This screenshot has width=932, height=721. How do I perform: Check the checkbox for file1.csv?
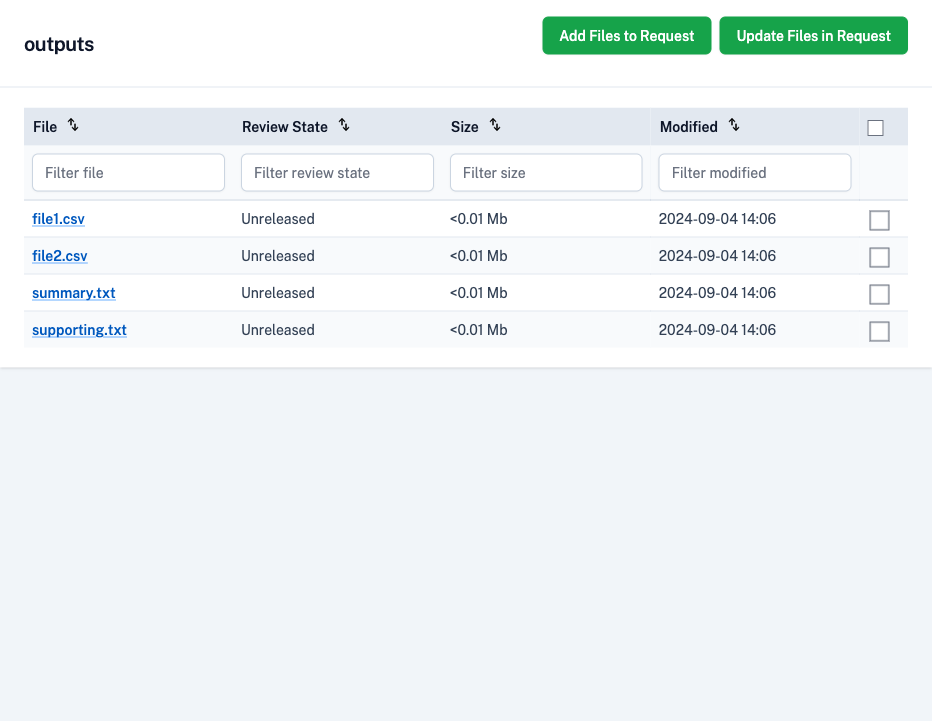pyautogui.click(x=879, y=220)
